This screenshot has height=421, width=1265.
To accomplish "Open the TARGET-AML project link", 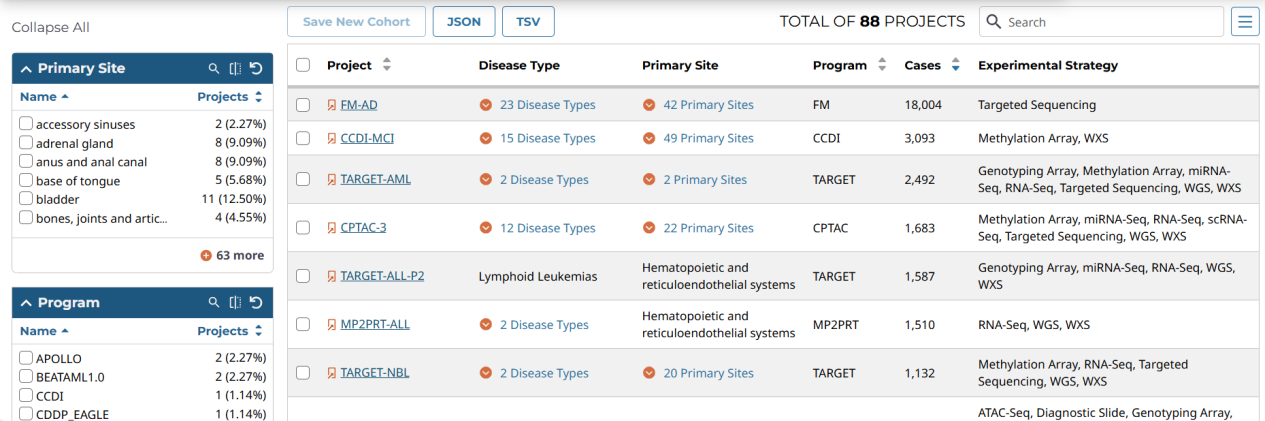I will [x=375, y=180].
